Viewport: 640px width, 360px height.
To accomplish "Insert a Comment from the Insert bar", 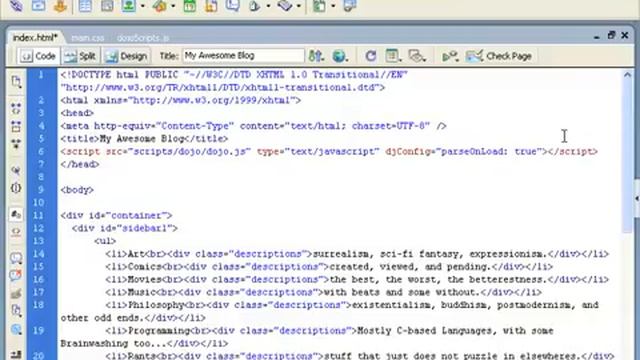I will tap(233, 6).
